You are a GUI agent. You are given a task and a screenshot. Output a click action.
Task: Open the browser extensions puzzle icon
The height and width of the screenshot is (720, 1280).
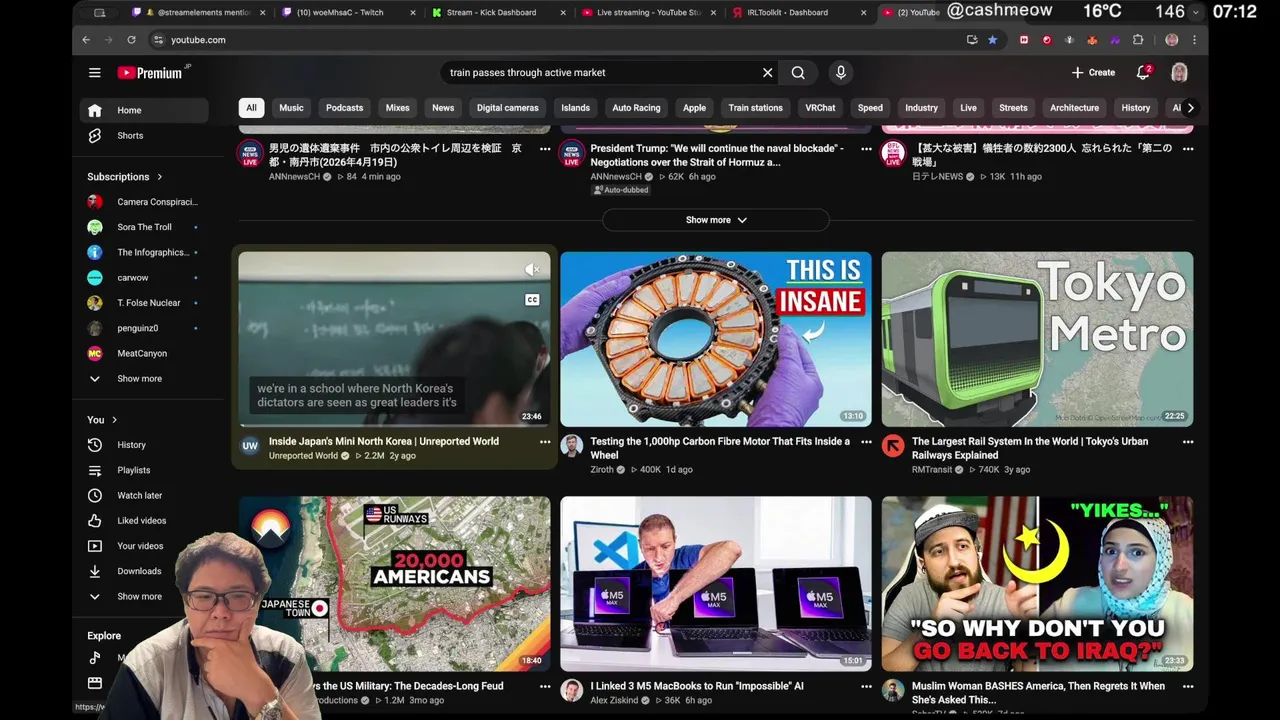(x=1138, y=40)
